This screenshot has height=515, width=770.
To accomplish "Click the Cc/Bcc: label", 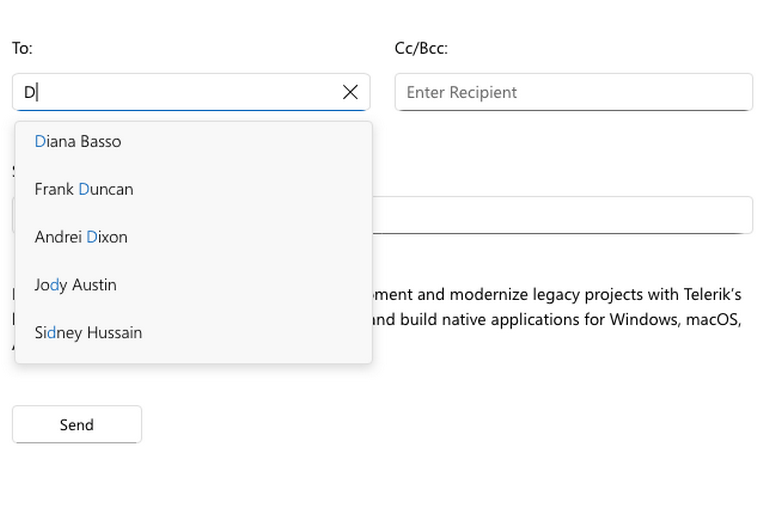I will (421, 48).
